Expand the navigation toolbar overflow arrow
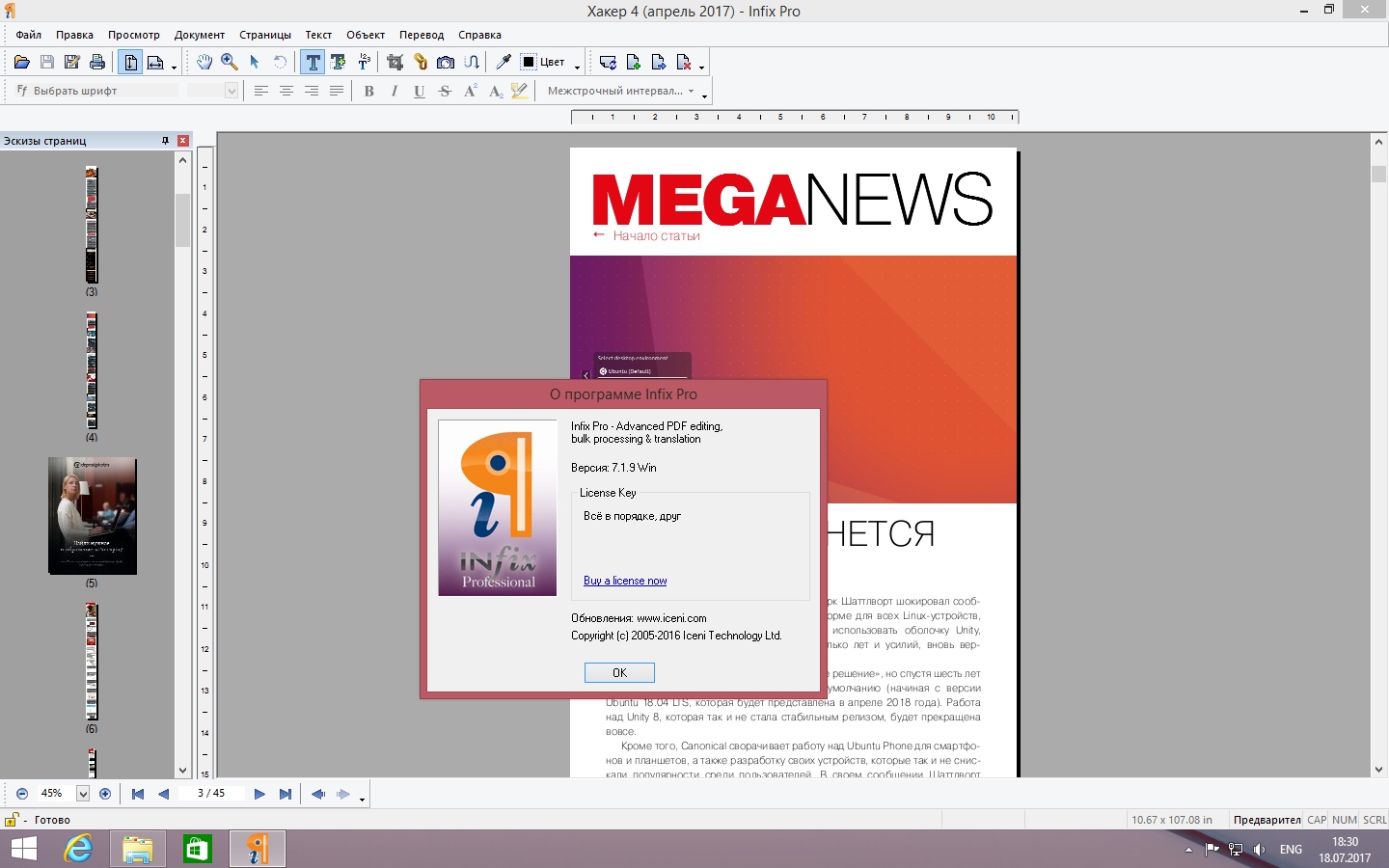 [362, 800]
